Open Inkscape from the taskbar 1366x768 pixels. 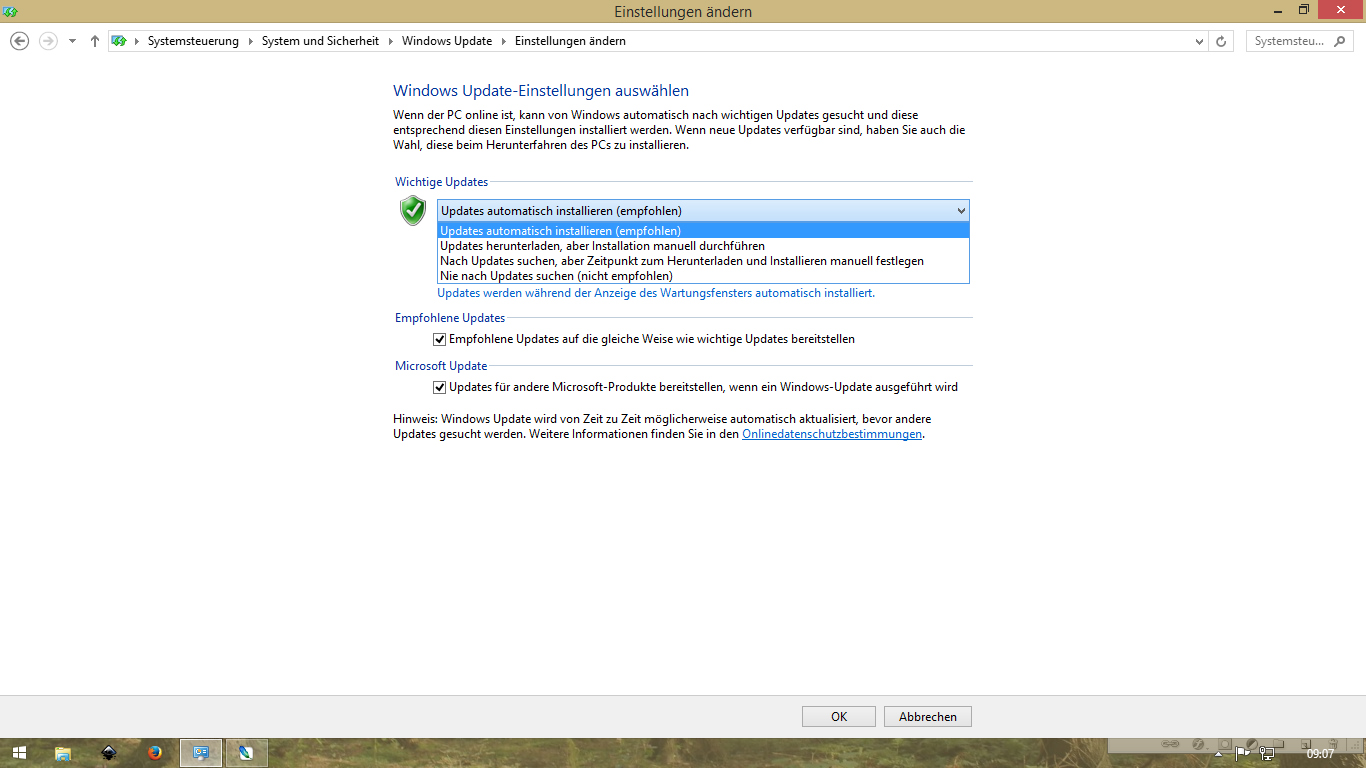109,753
